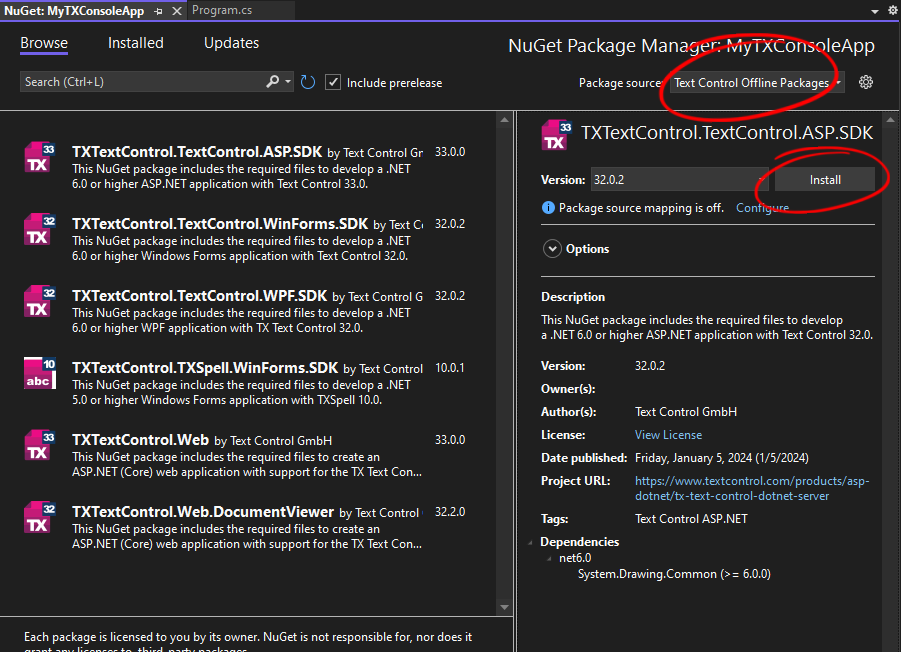Open the View License link
The image size is (901, 652).
coord(668,435)
